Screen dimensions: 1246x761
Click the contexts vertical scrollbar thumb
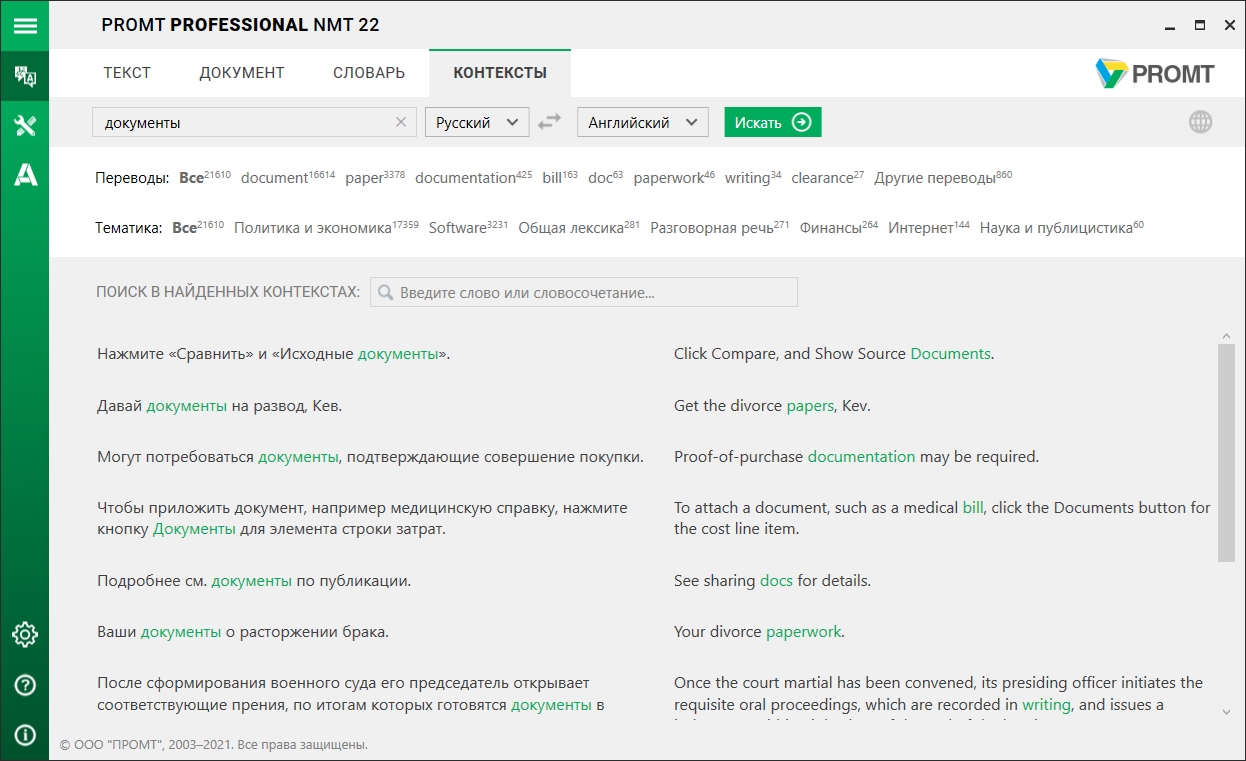1226,452
